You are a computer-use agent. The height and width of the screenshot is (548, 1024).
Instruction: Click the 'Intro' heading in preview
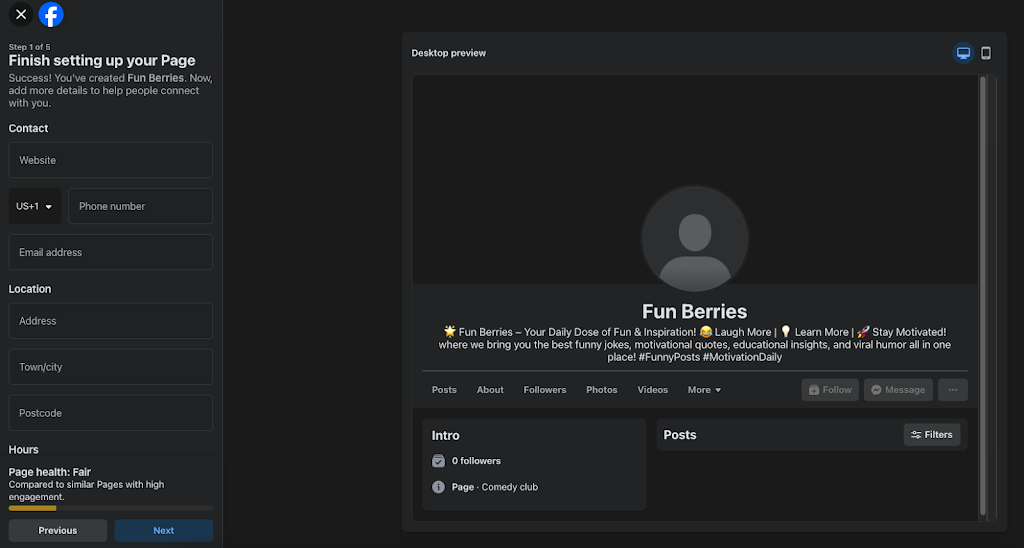[x=445, y=436]
